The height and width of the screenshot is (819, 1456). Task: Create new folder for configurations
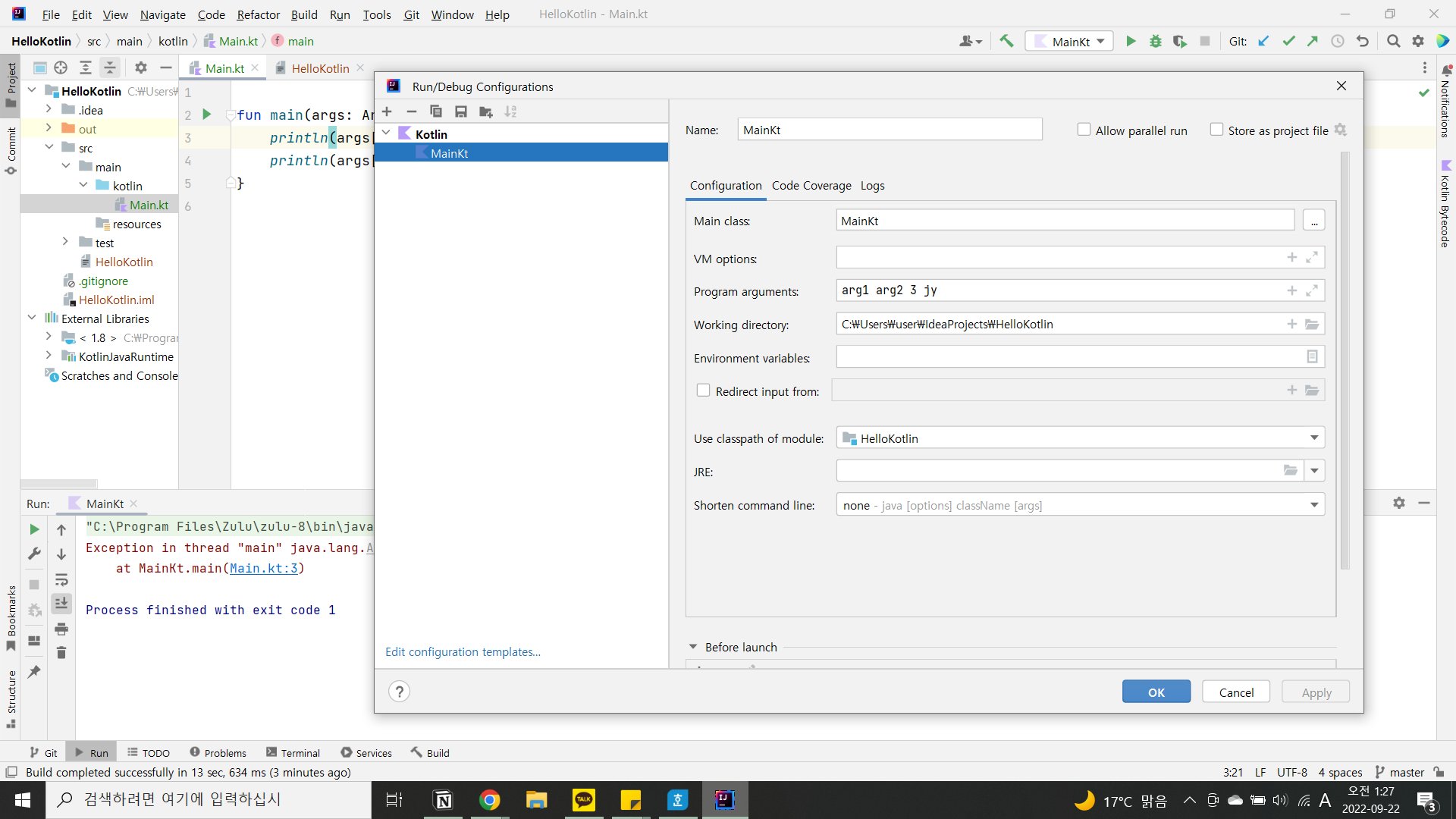(x=486, y=111)
